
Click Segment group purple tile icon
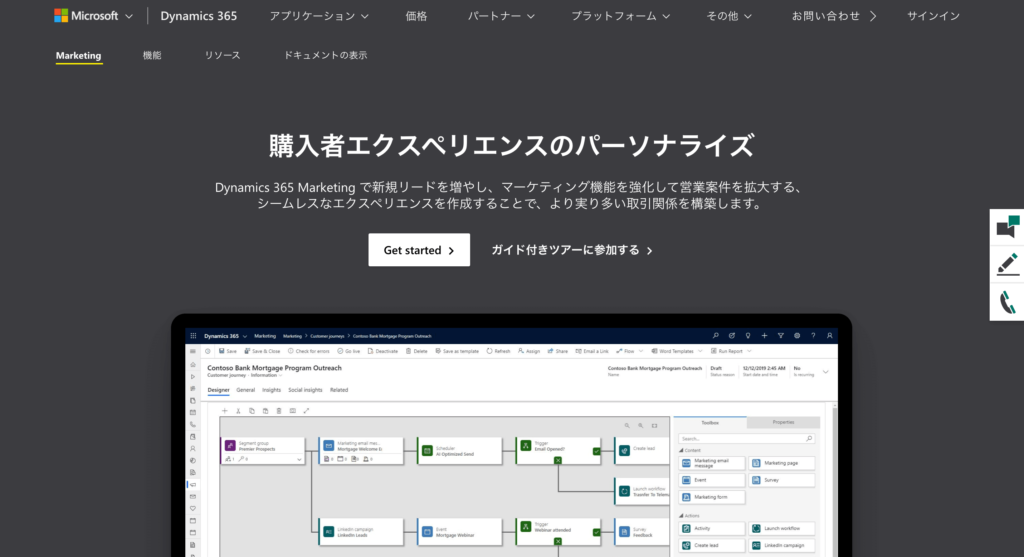coord(230,445)
